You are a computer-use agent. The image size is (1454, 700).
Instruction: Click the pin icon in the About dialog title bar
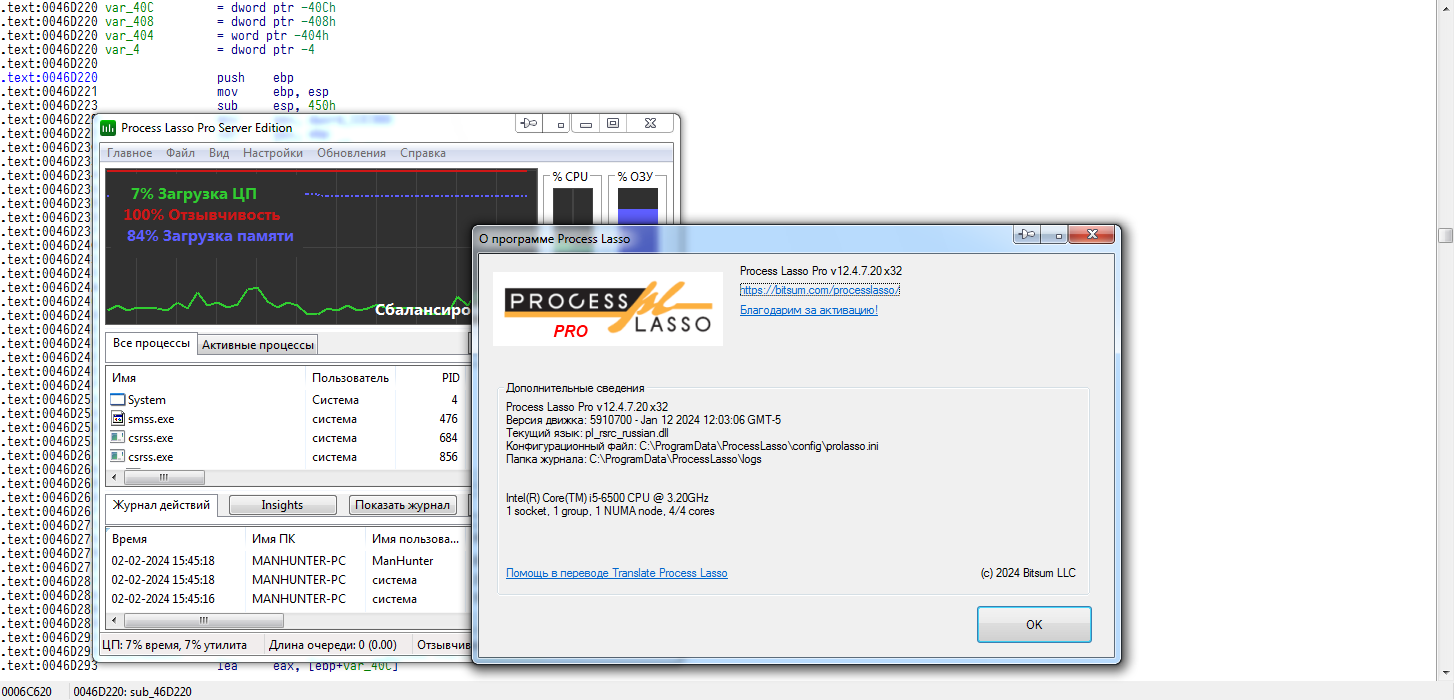(x=1027, y=236)
